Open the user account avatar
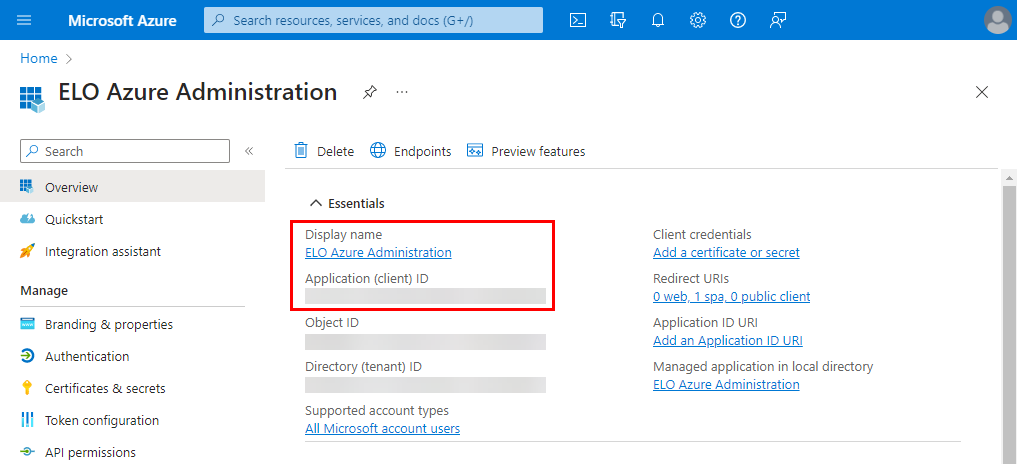The image size is (1017, 464). (997, 20)
